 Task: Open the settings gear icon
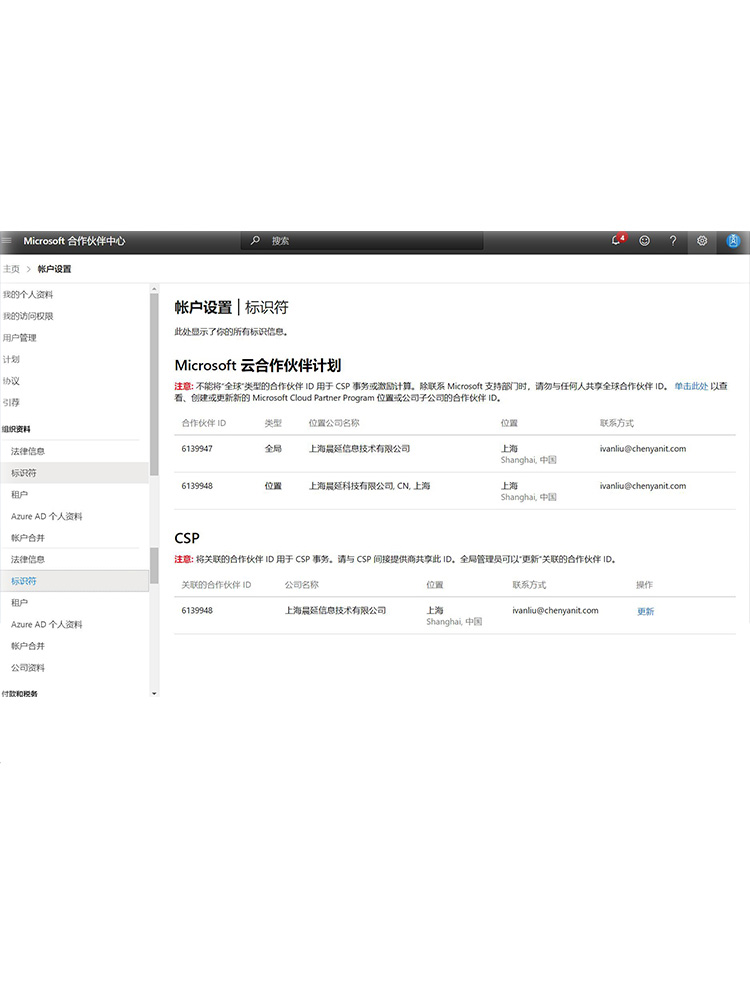click(x=702, y=241)
